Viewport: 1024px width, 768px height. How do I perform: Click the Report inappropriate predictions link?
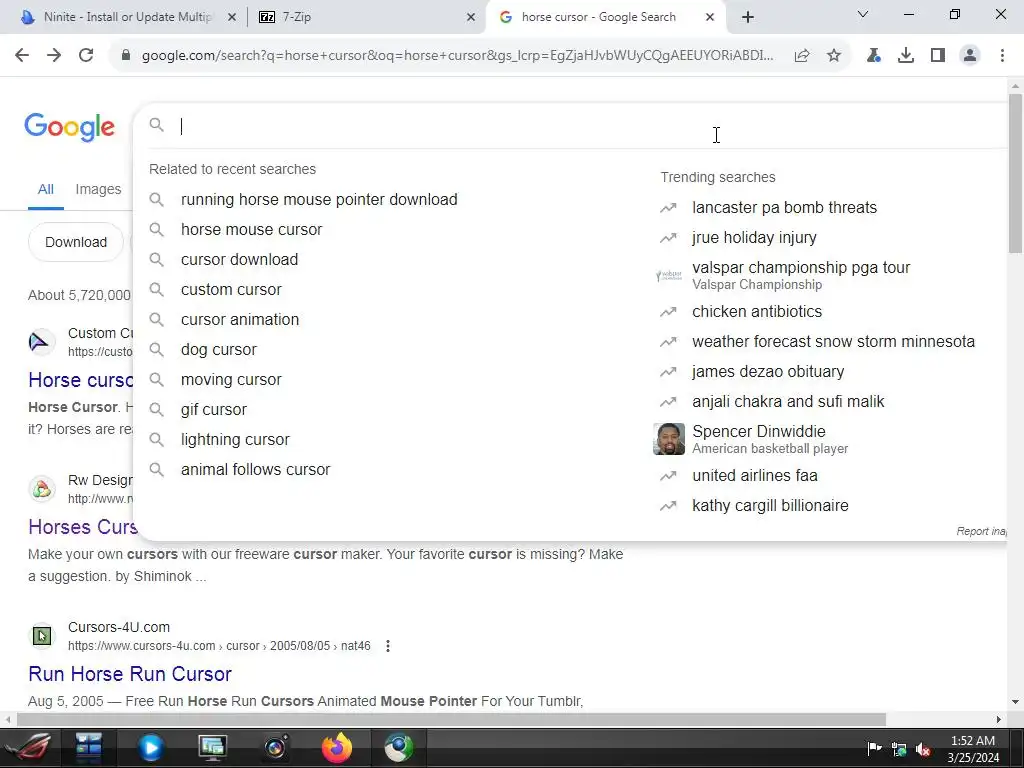[982, 531]
